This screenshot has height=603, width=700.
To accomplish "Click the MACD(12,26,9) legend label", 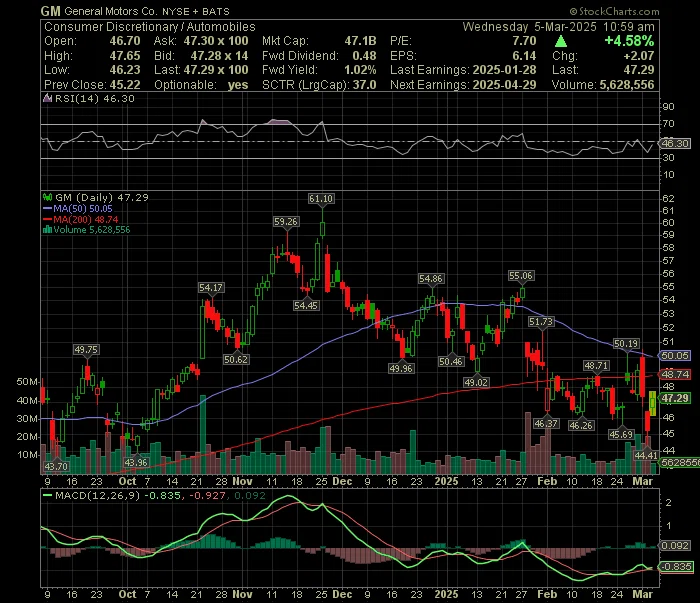I will 97,495.
